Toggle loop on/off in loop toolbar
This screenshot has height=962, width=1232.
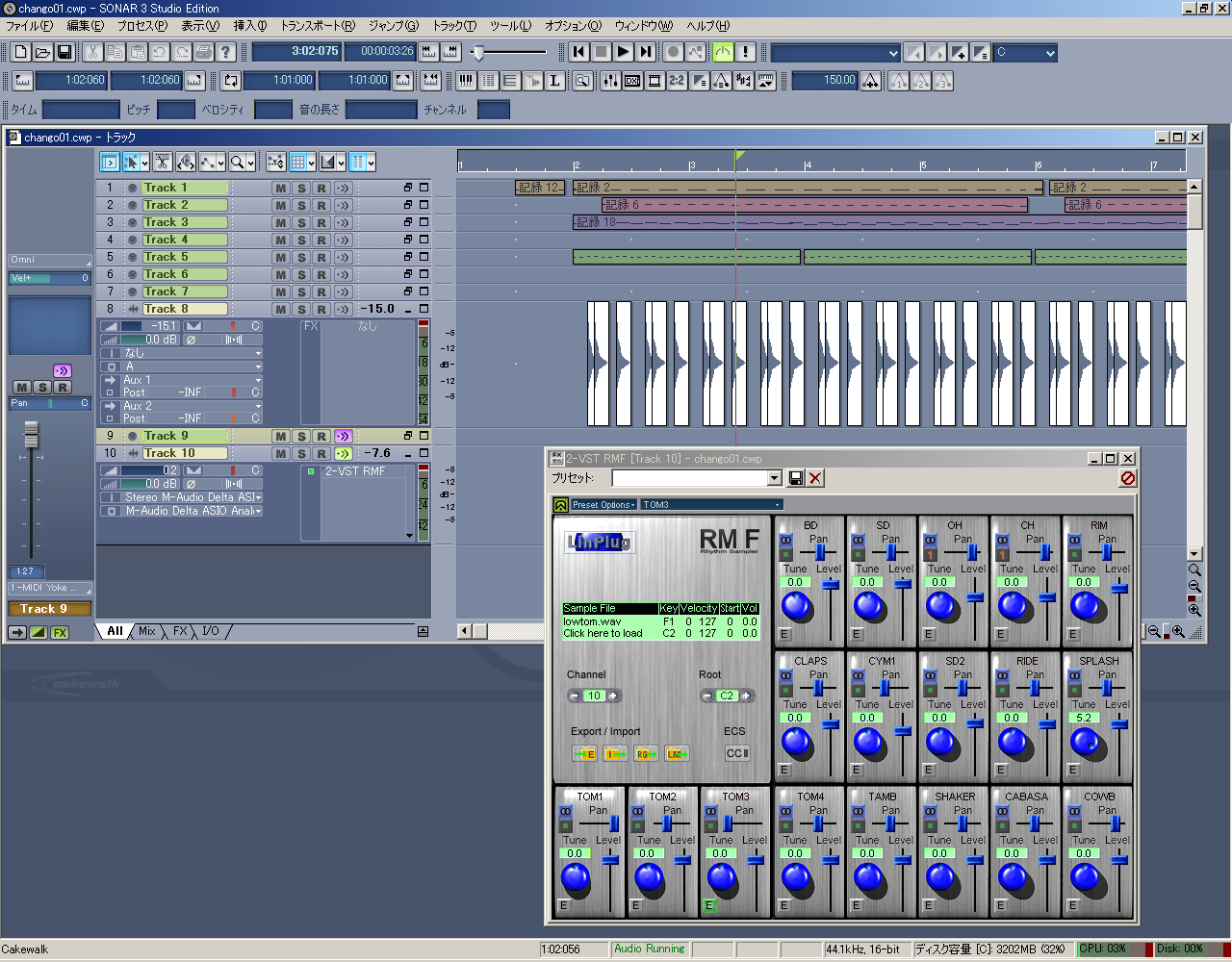click(230, 81)
